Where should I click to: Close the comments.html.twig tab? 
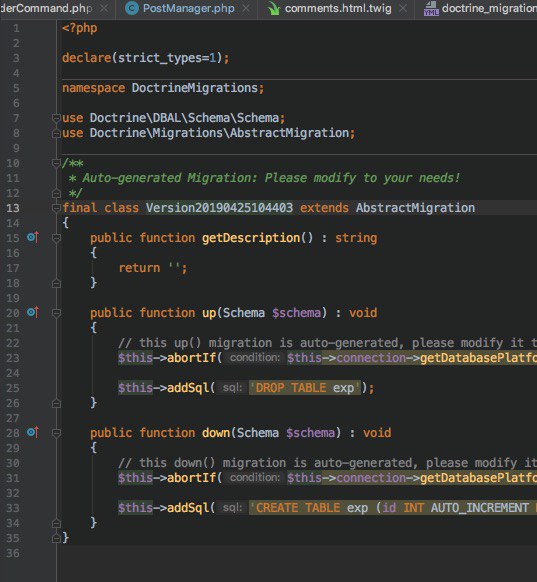click(x=403, y=8)
